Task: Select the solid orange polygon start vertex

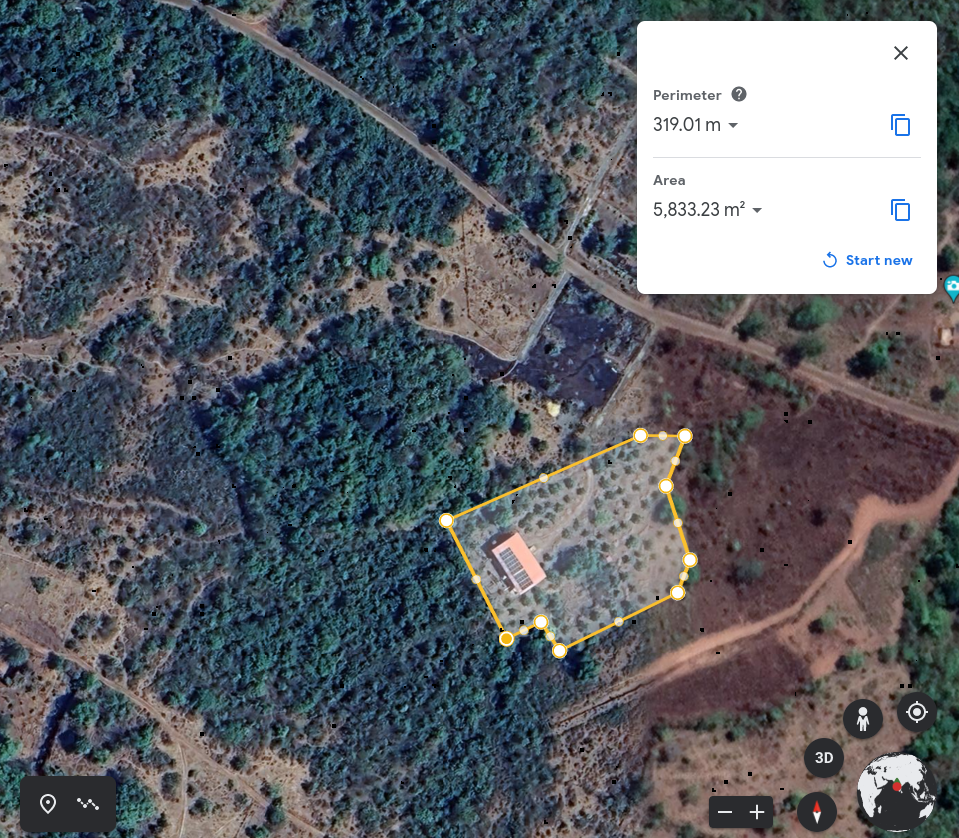Action: tap(506, 639)
